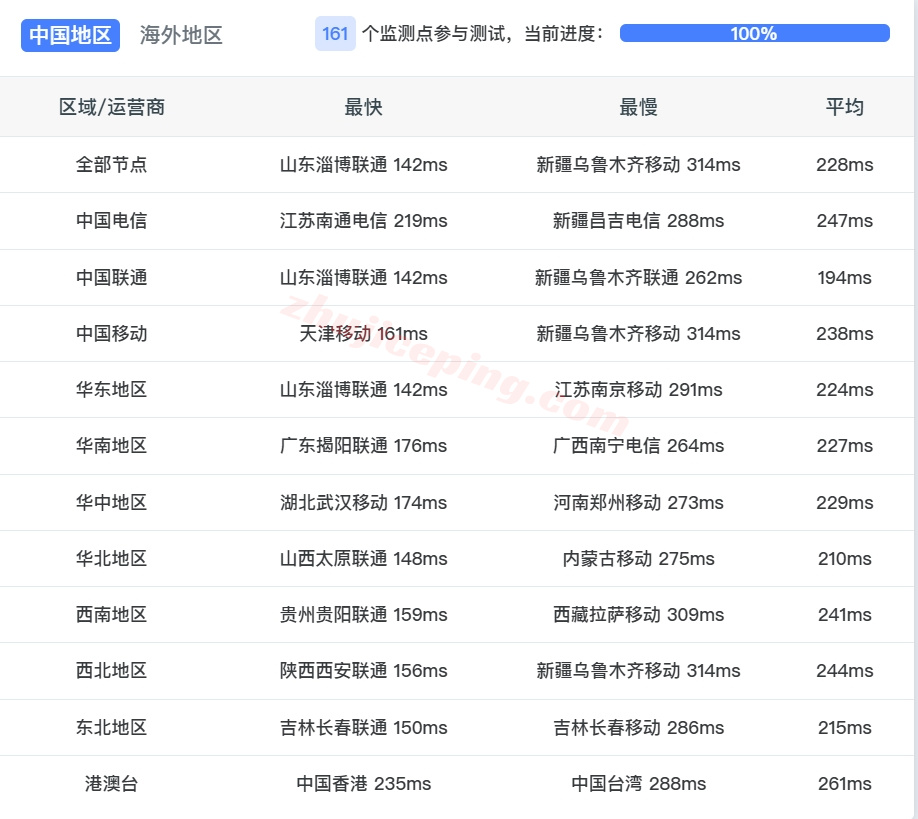Select the 港澳台 row label
Image resolution: width=918 pixels, height=819 pixels.
pos(111,783)
